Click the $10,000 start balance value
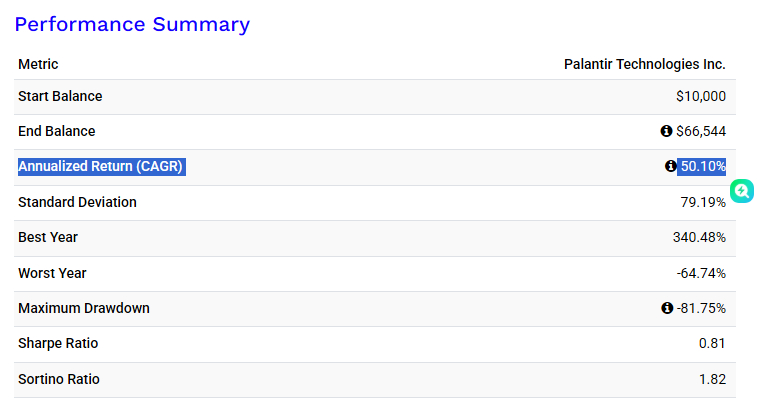The image size is (763, 408). tap(701, 97)
